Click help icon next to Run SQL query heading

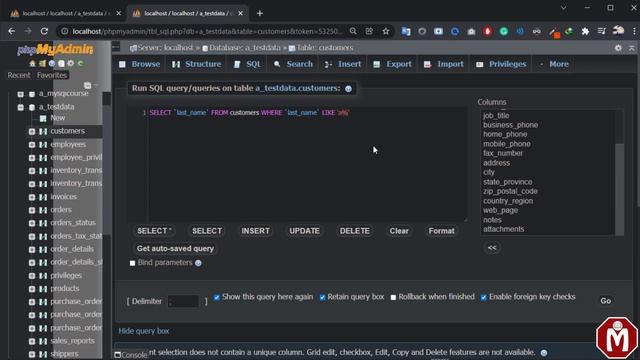348,89
